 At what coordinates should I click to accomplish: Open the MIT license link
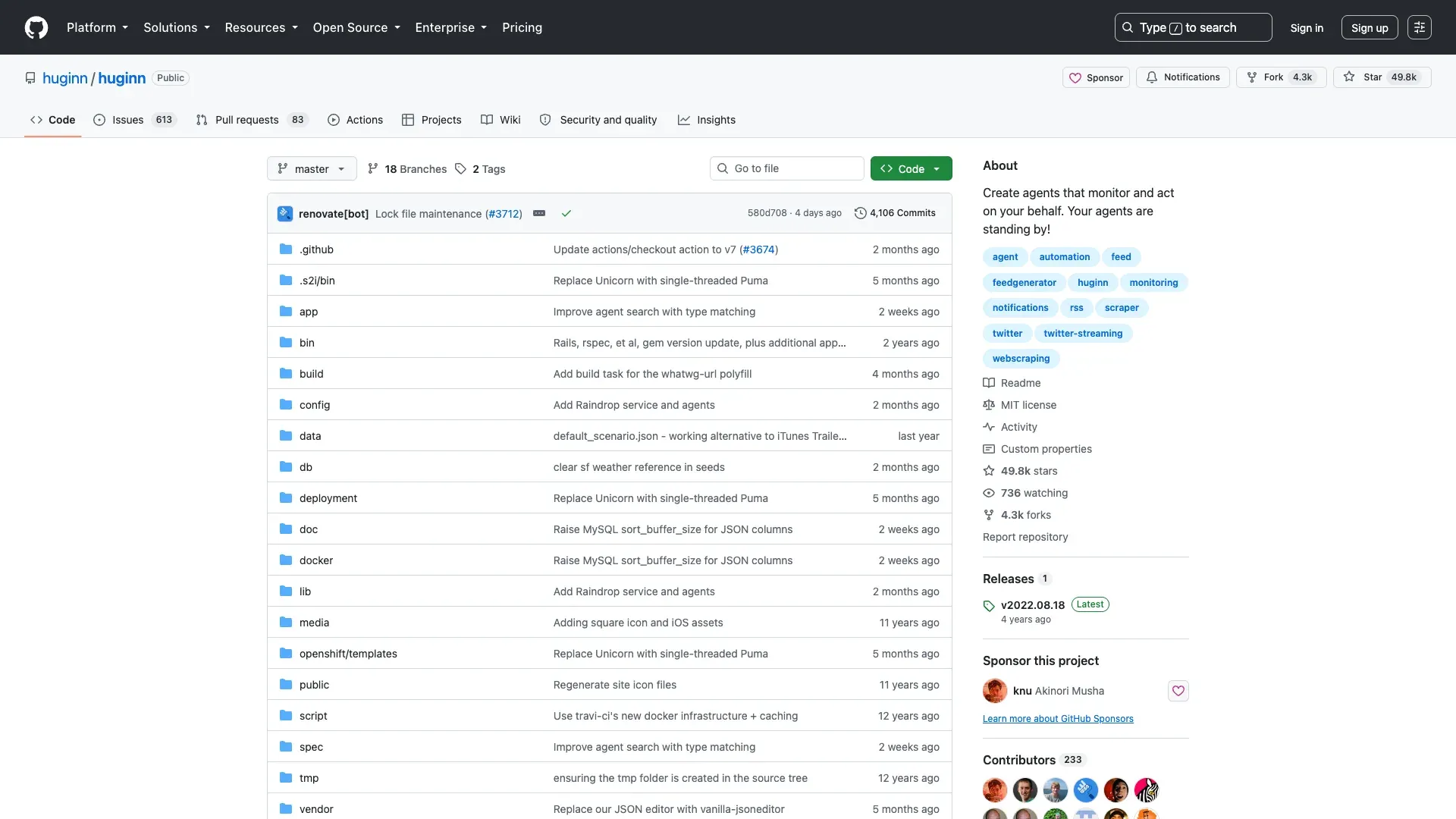(x=1020, y=405)
